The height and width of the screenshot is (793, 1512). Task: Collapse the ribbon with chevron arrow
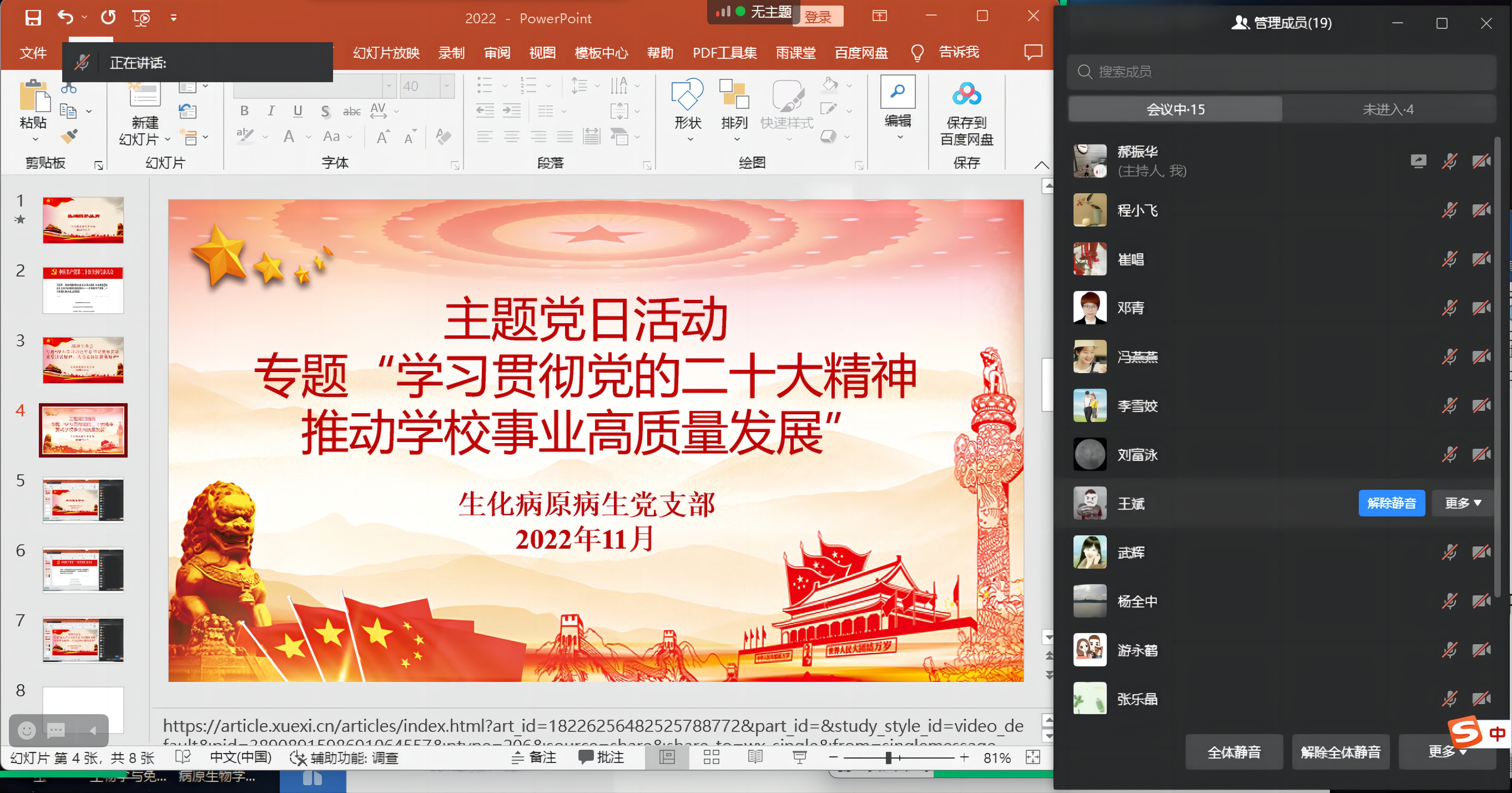(x=1041, y=165)
